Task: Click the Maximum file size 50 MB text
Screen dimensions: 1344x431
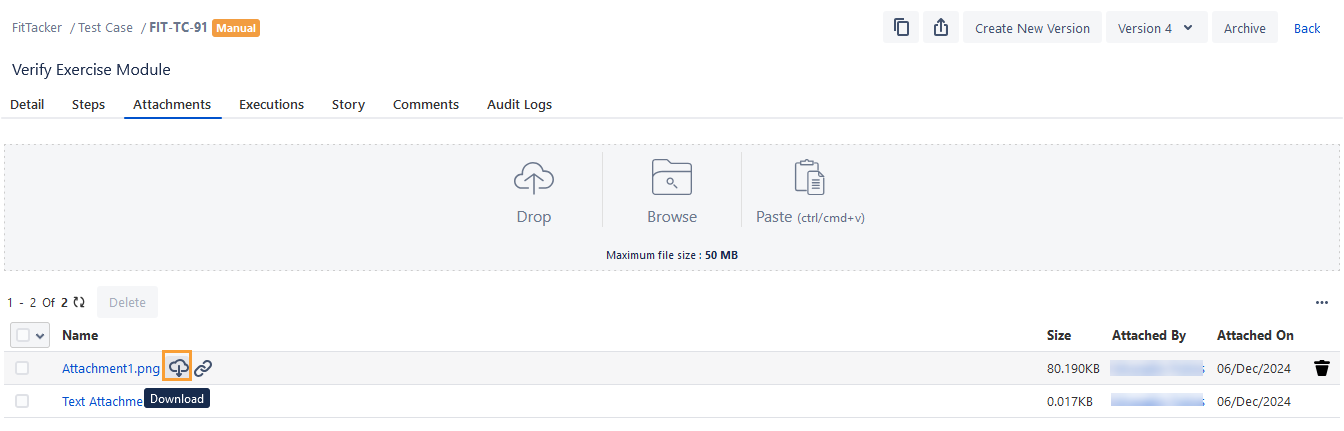Action: [x=672, y=255]
